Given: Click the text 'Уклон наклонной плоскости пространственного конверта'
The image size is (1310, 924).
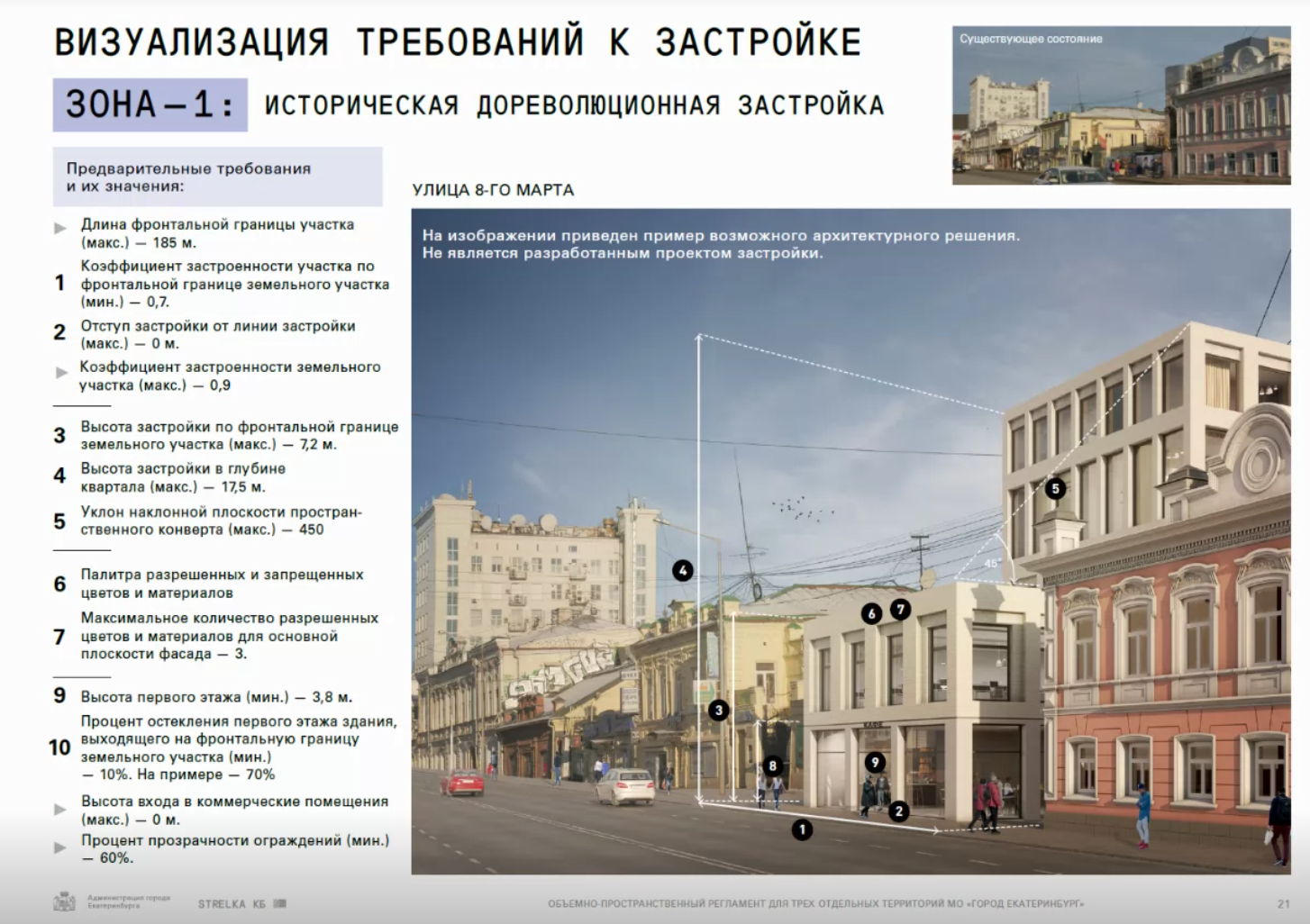Looking at the screenshot, I should pos(221,521).
